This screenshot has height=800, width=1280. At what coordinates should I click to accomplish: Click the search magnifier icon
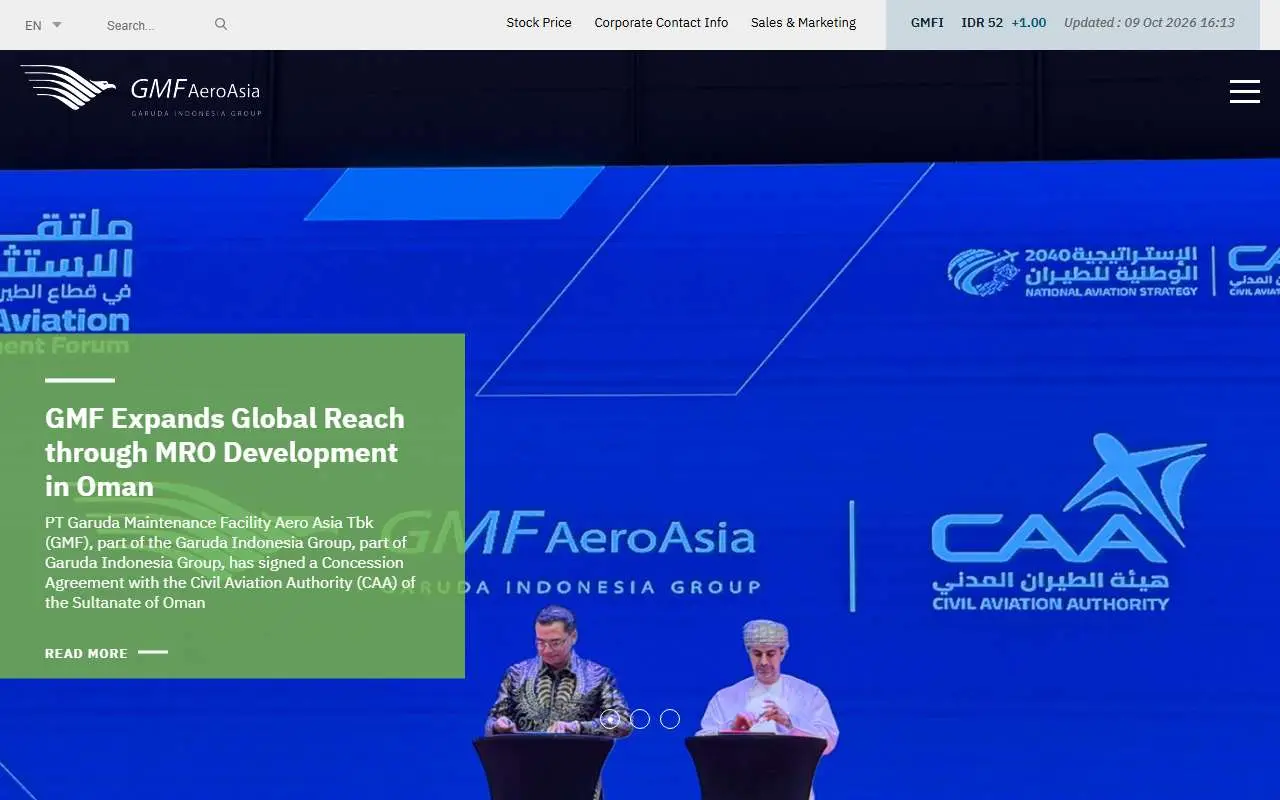coord(221,24)
